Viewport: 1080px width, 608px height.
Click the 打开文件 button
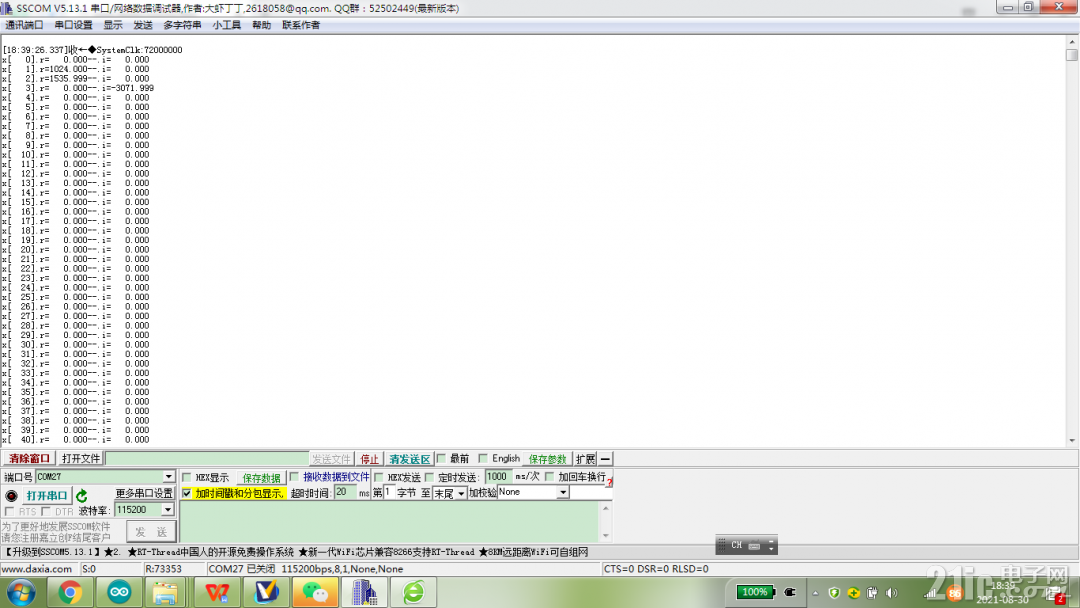(81, 459)
